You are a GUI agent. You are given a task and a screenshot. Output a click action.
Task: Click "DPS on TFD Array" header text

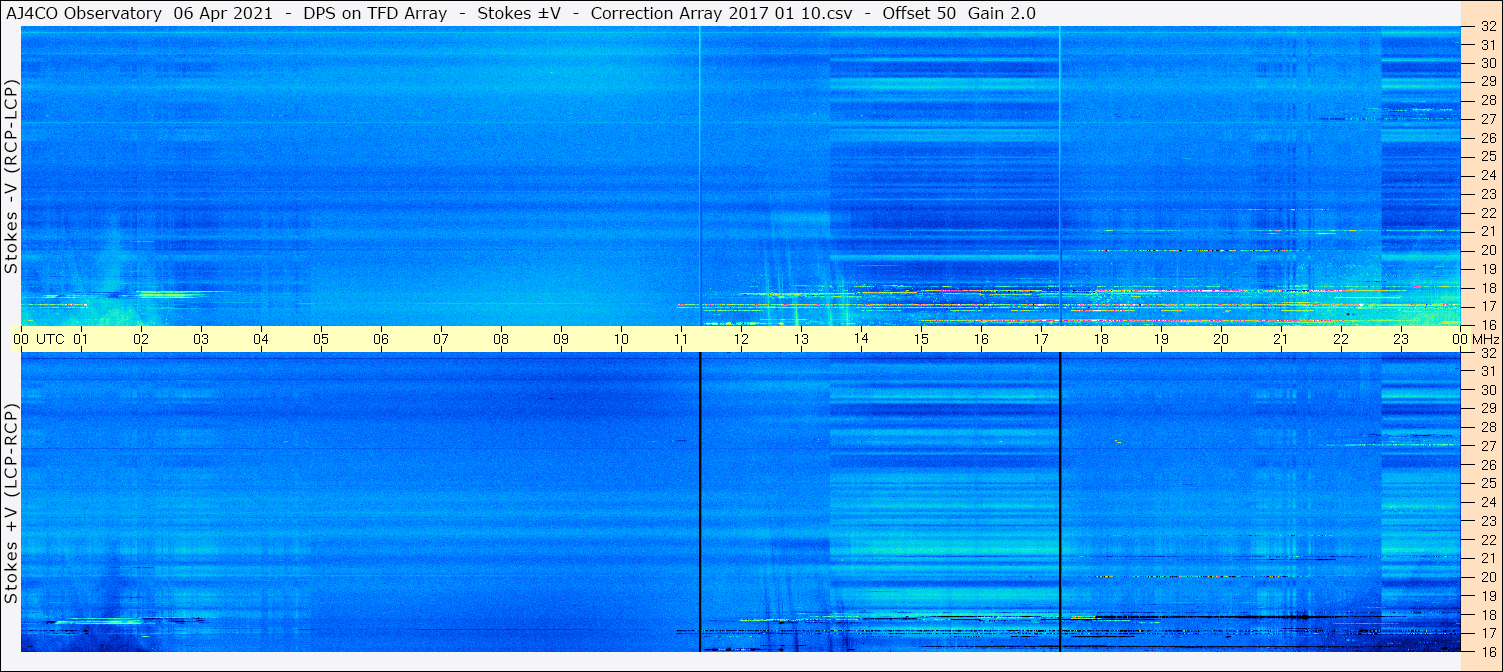click(x=375, y=13)
